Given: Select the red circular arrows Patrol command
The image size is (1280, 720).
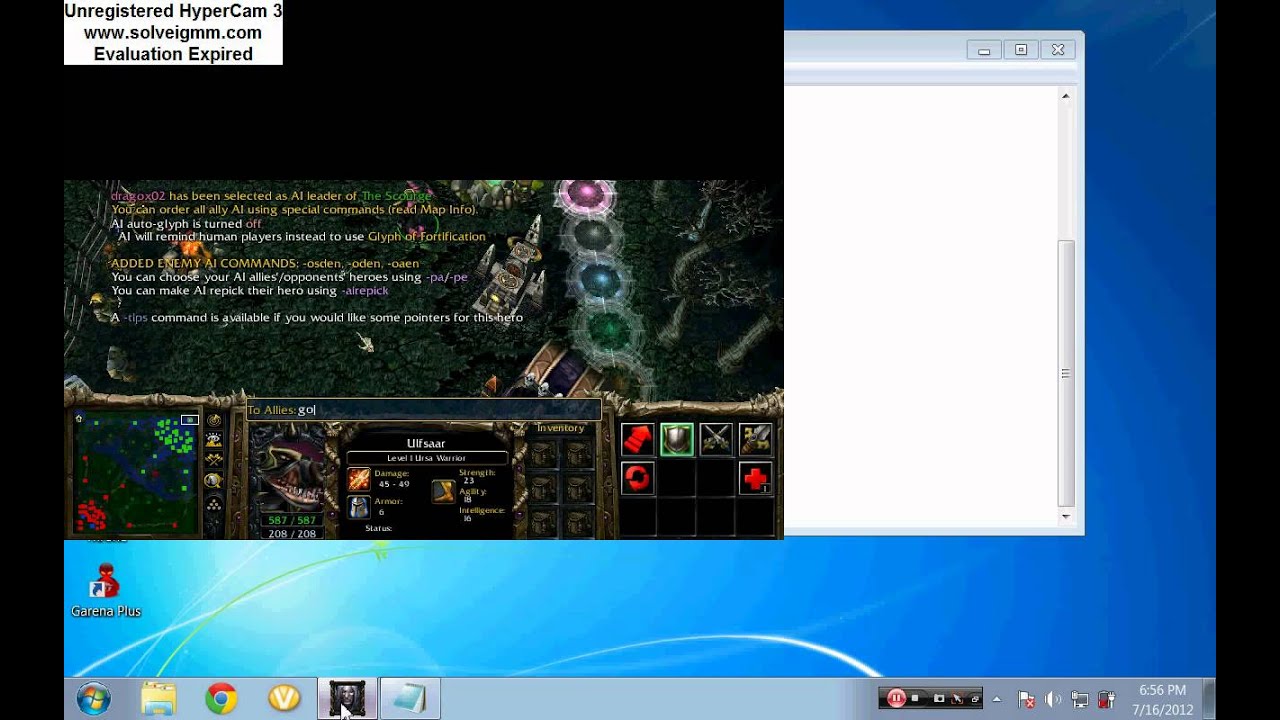Looking at the screenshot, I should tap(638, 478).
